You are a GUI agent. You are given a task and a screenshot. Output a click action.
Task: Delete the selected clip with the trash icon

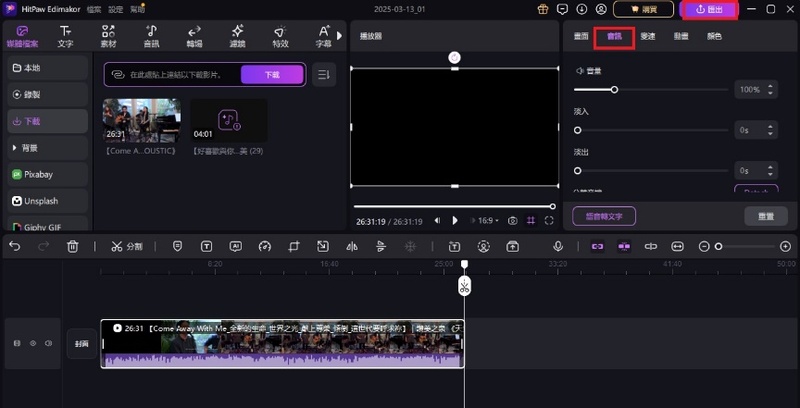click(x=72, y=247)
